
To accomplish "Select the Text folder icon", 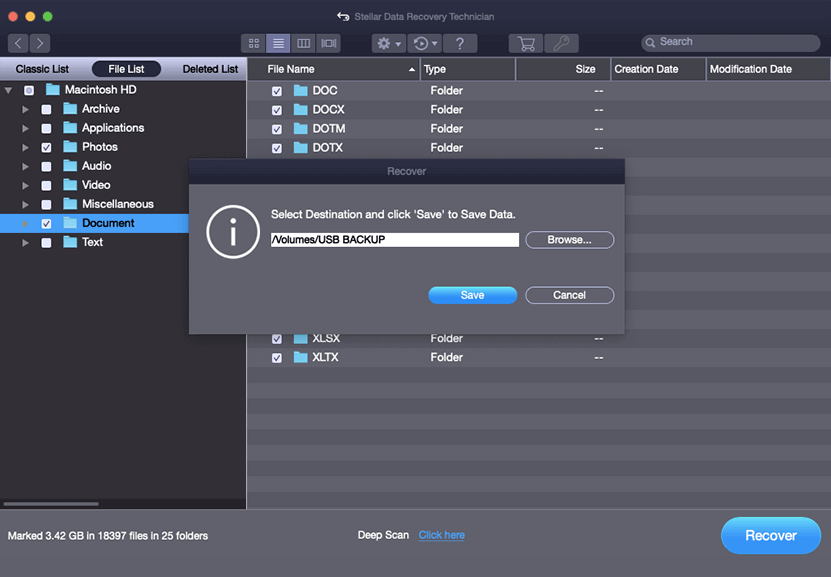I will pos(70,242).
